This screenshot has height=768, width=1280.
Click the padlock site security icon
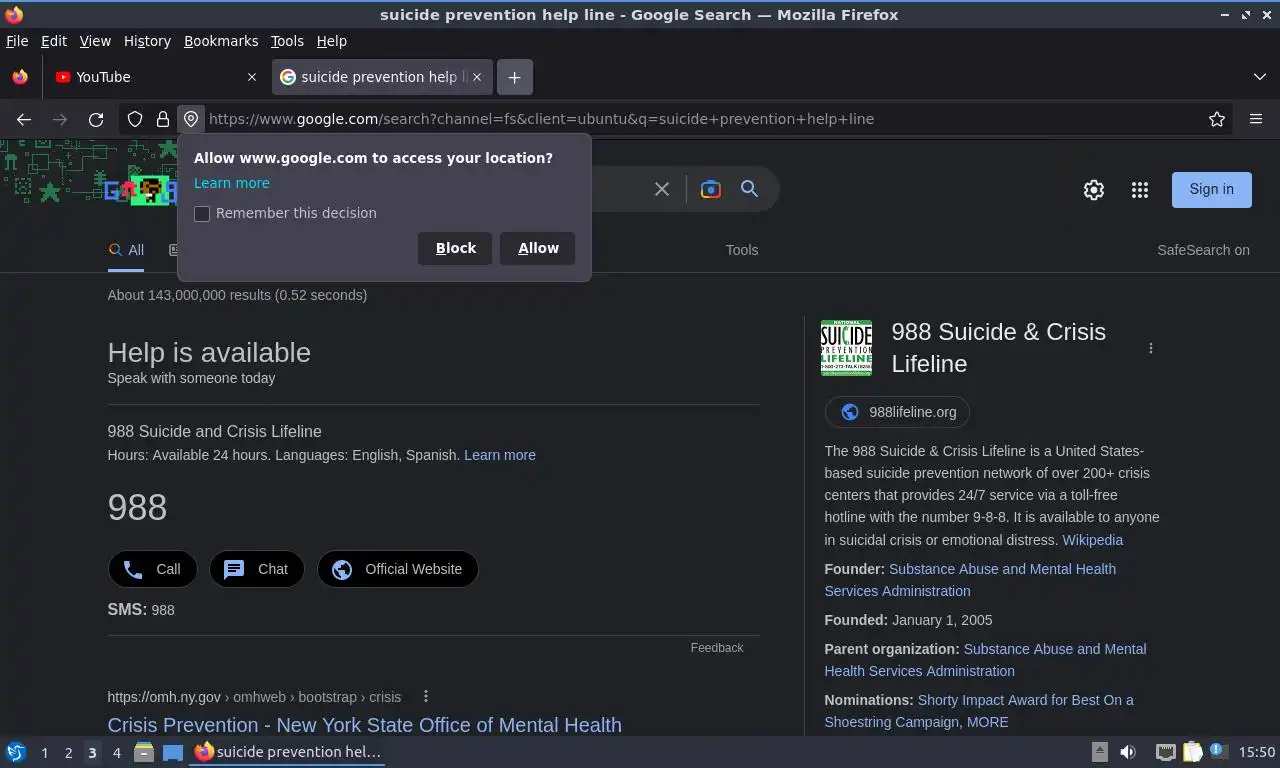(163, 119)
